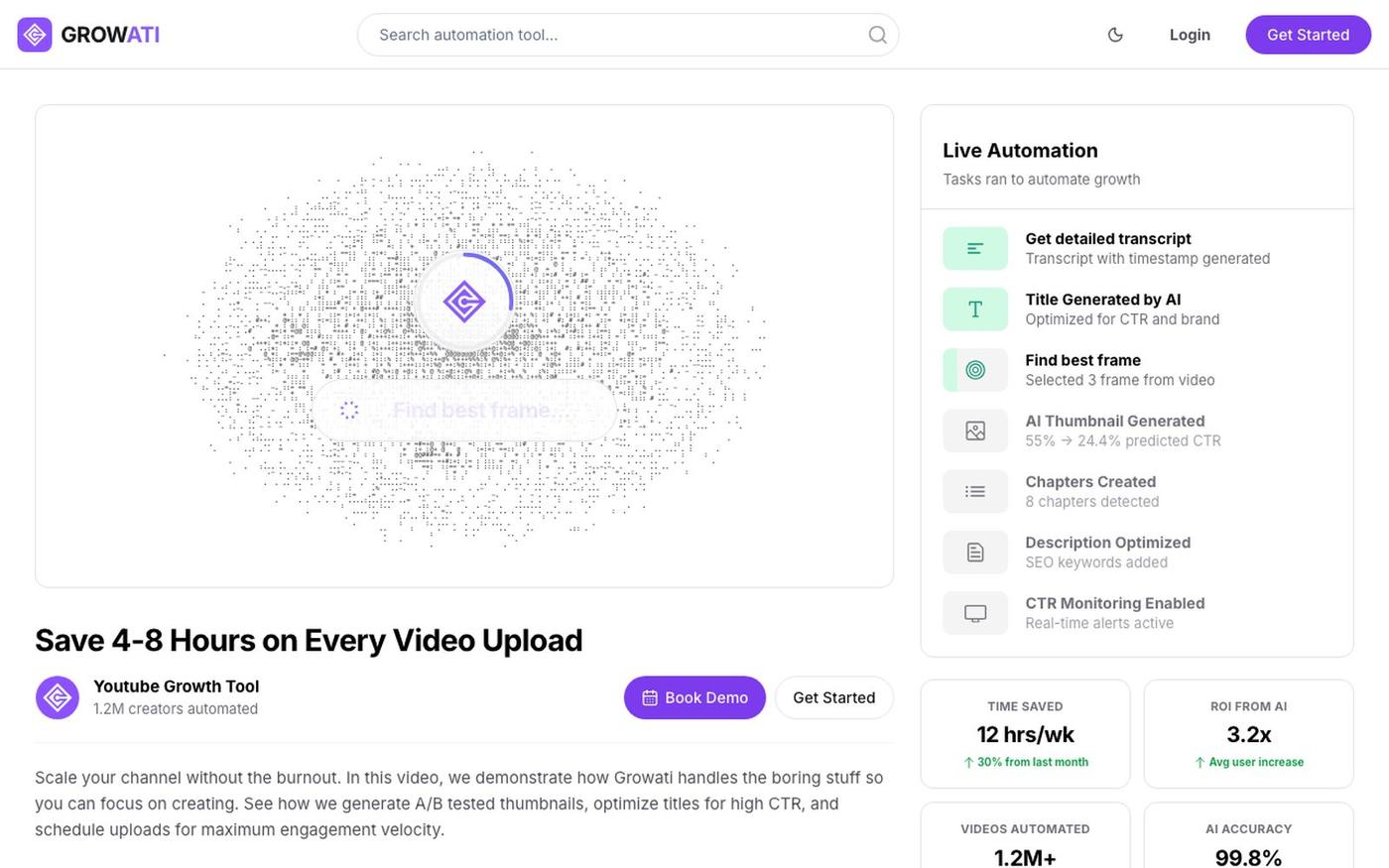Click the AI ACCURACY label

point(1249,829)
